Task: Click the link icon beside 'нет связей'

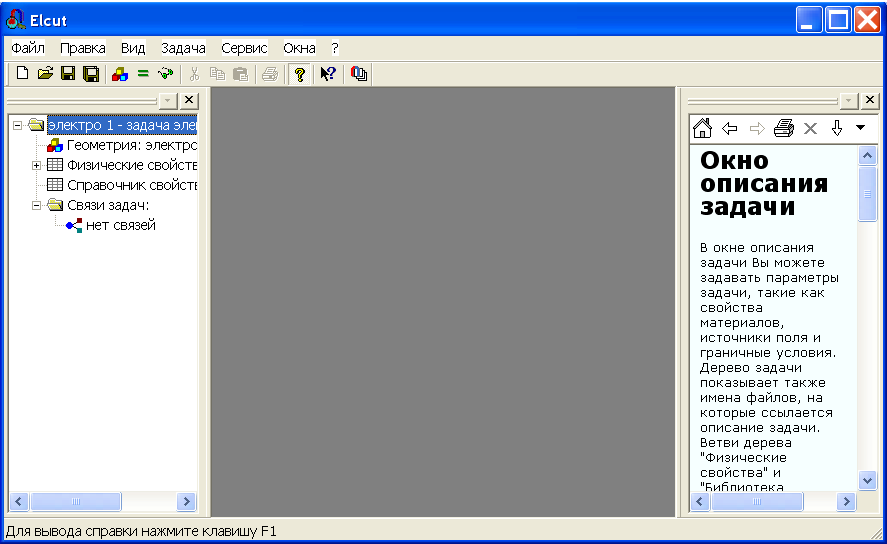Action: [x=74, y=225]
